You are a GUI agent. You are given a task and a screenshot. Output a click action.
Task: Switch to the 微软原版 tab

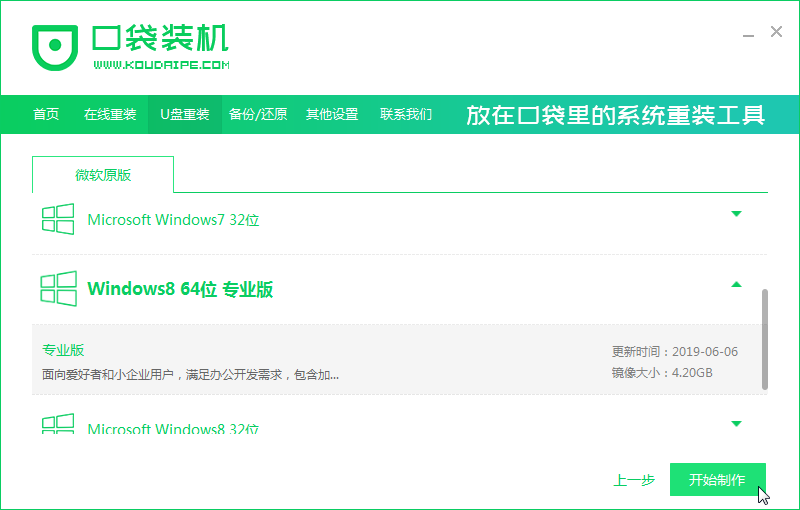click(x=103, y=175)
